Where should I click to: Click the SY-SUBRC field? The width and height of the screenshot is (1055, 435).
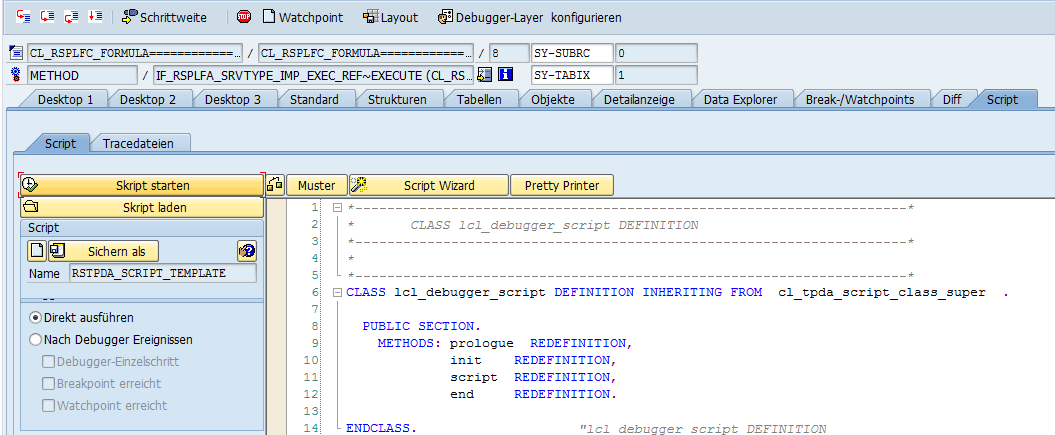(572, 53)
